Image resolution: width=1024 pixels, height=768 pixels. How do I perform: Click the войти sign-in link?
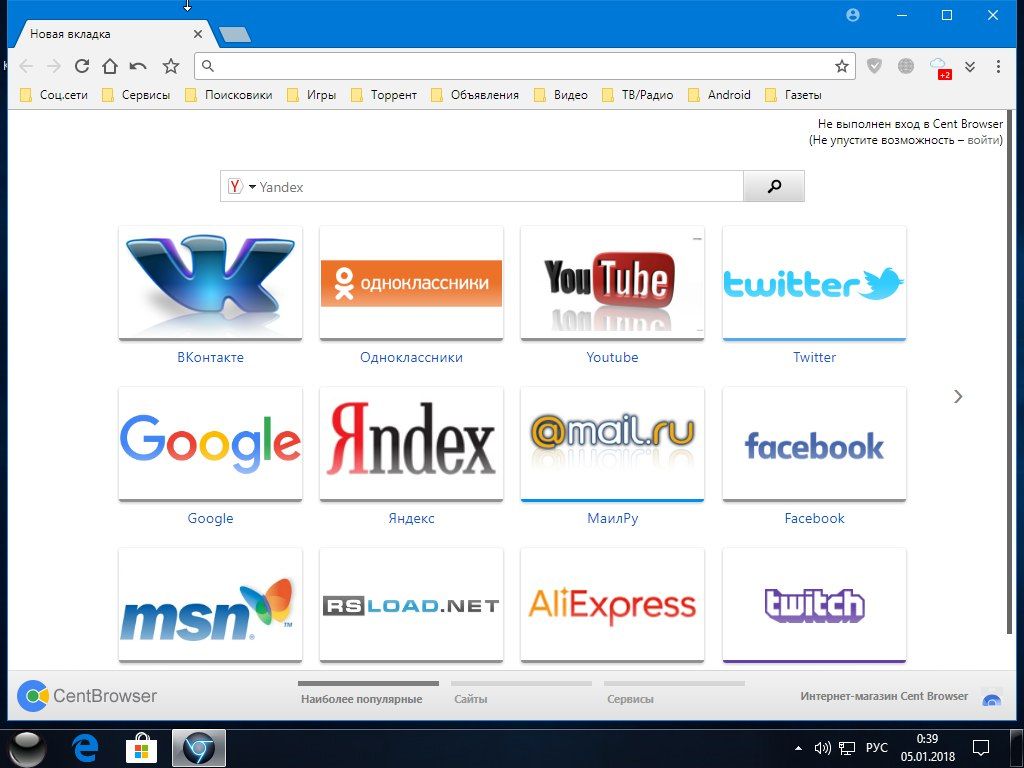point(983,140)
